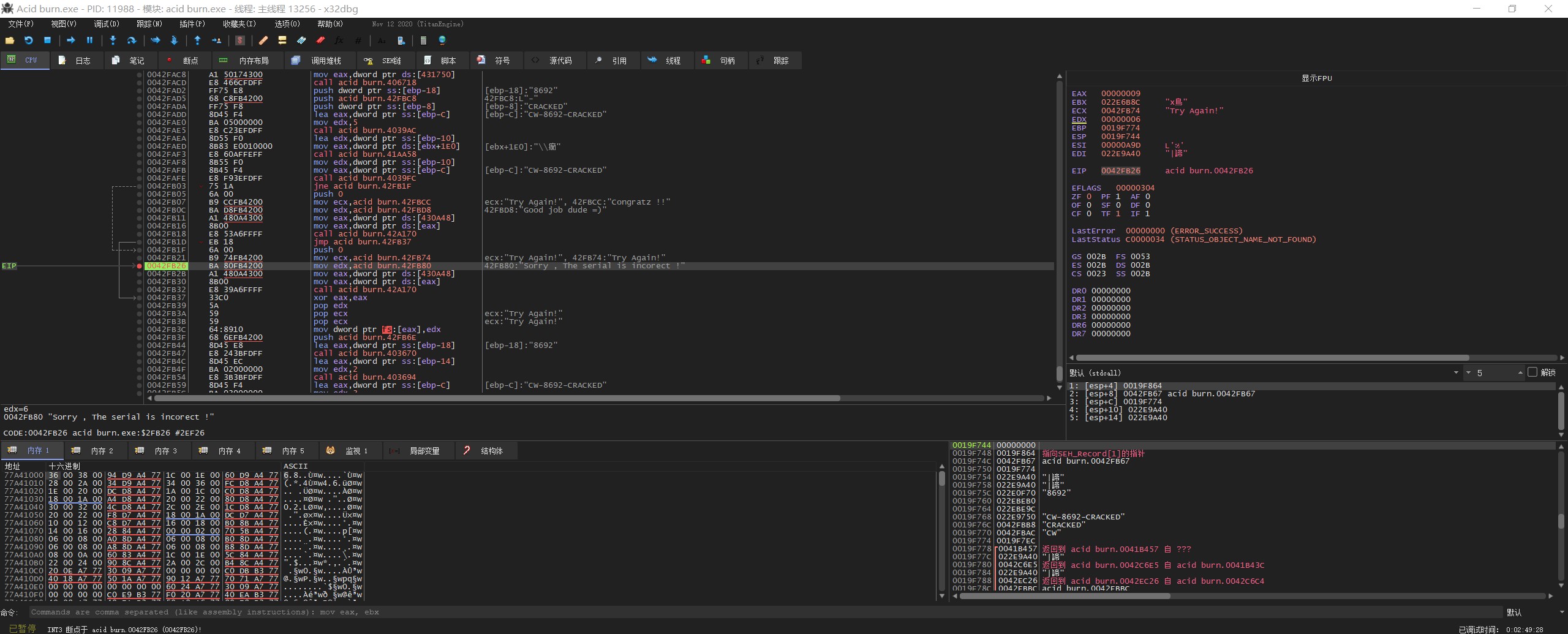
Task: Expand the 默认 (stdcall) calling convention dropdown
Action: coord(1456,372)
